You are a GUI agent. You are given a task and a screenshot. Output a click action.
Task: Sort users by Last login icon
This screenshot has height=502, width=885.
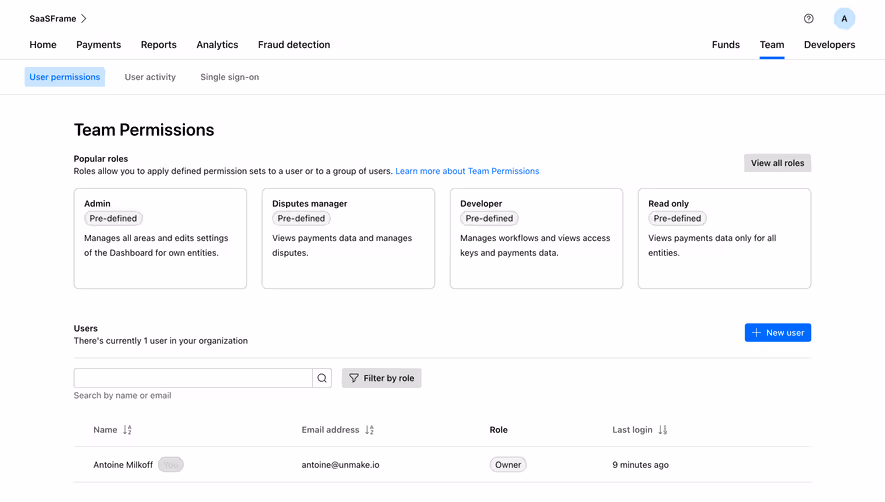[663, 430]
